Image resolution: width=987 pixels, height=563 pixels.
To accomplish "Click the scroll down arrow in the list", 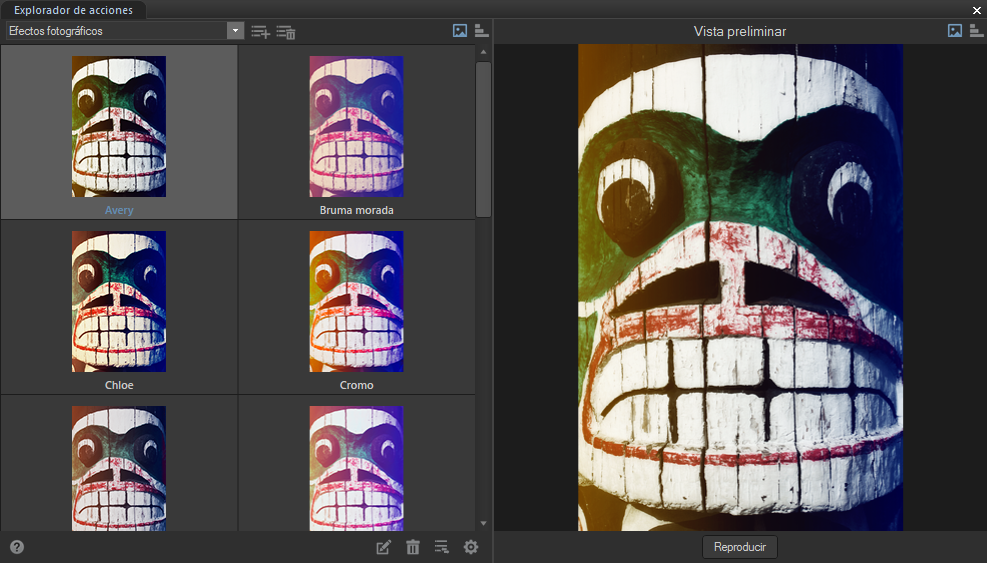I will 484,523.
